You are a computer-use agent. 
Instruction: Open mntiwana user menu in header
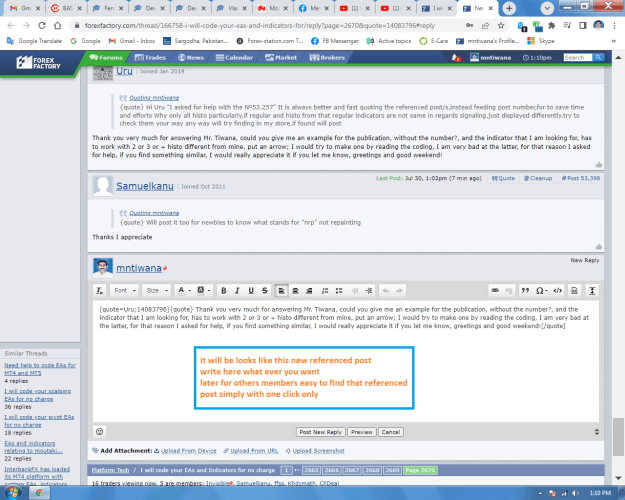coord(491,57)
